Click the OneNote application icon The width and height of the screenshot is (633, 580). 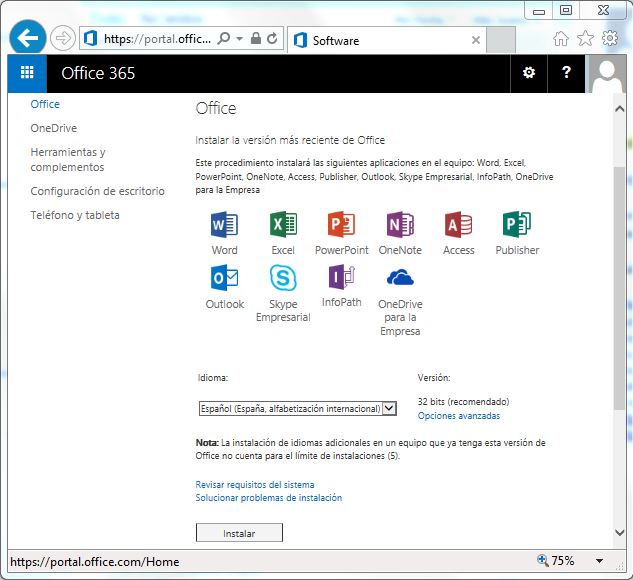point(400,224)
